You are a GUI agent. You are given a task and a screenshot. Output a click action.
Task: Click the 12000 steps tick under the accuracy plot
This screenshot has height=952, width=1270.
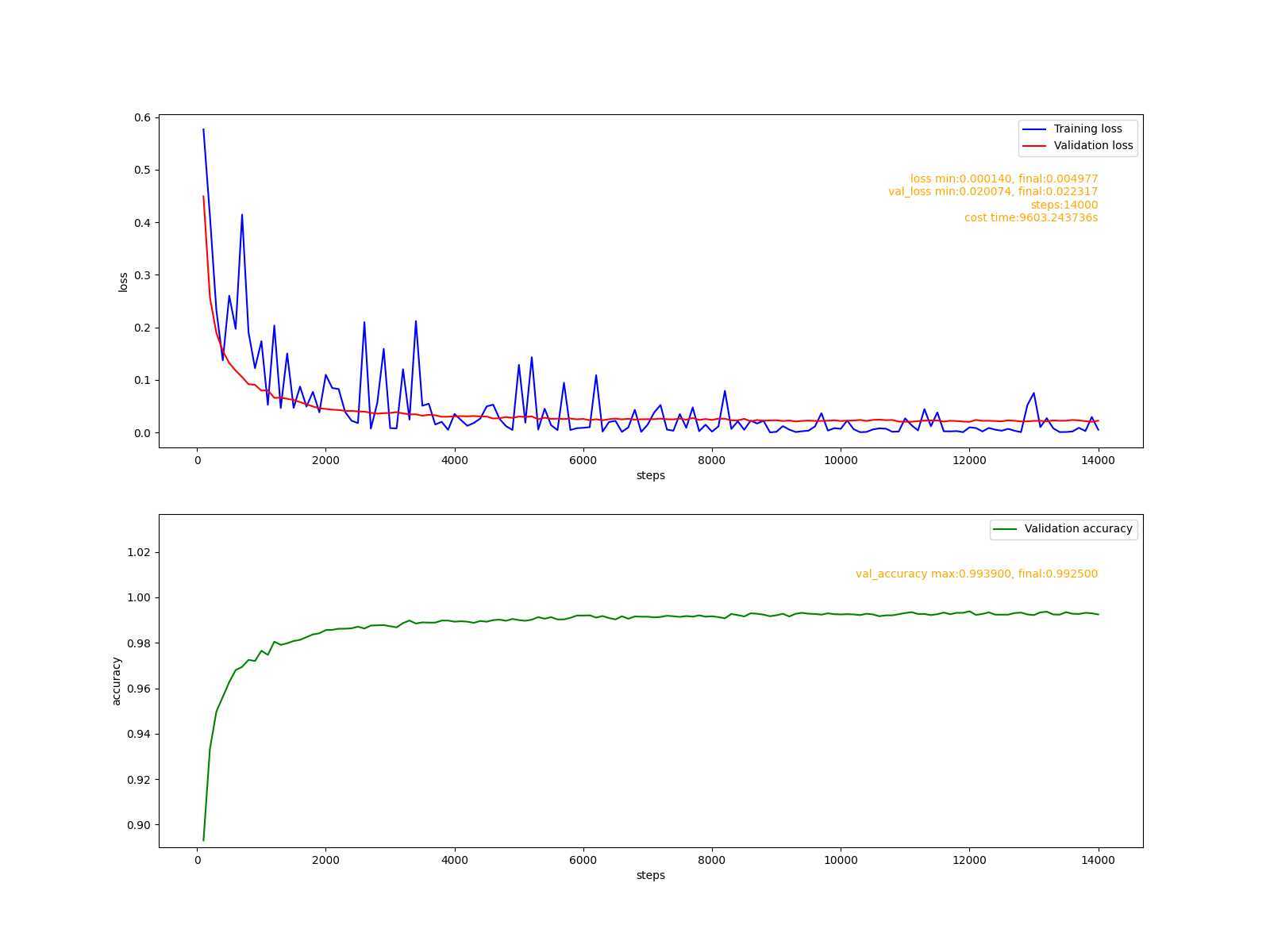point(968,860)
